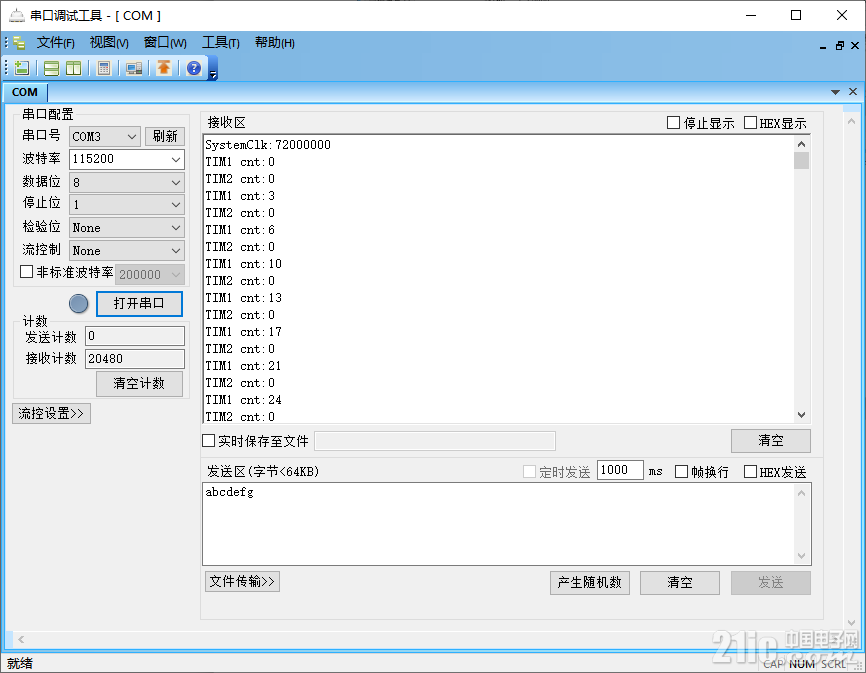Click the round port status indicator
Screen dimensions: 866x673
78,304
